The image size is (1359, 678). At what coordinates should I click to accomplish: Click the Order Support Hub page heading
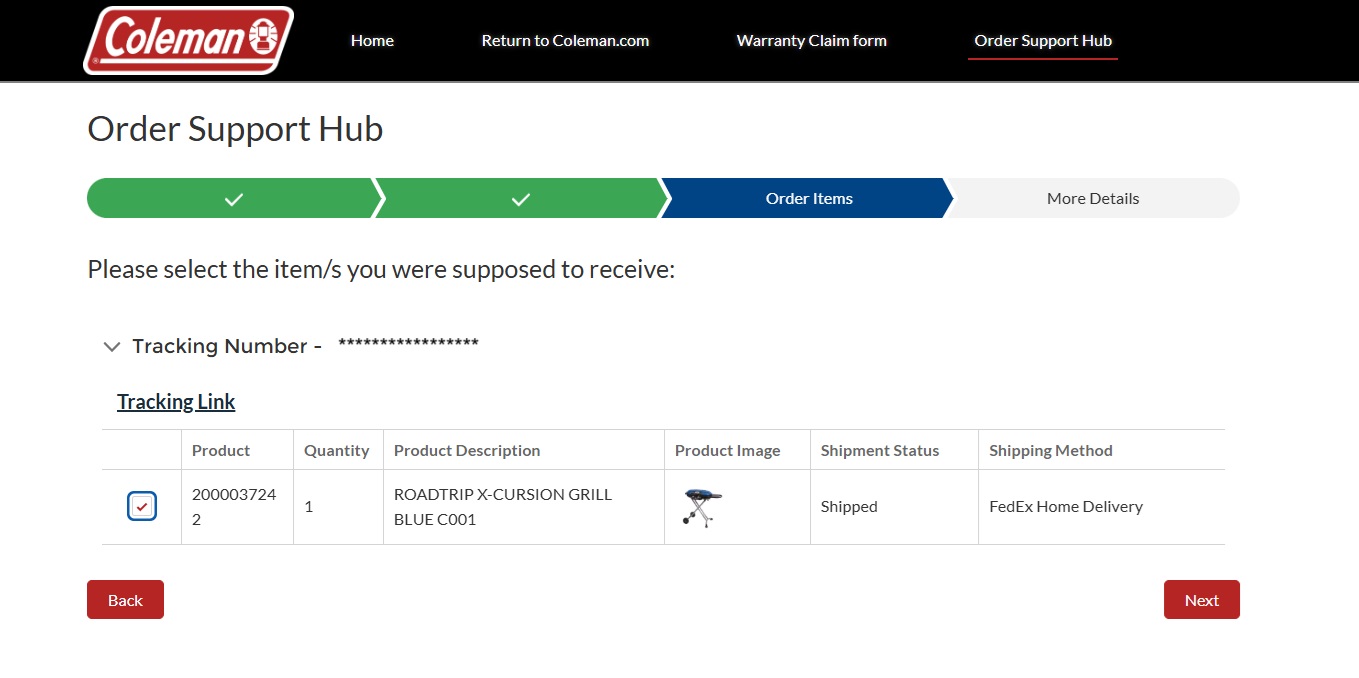235,129
